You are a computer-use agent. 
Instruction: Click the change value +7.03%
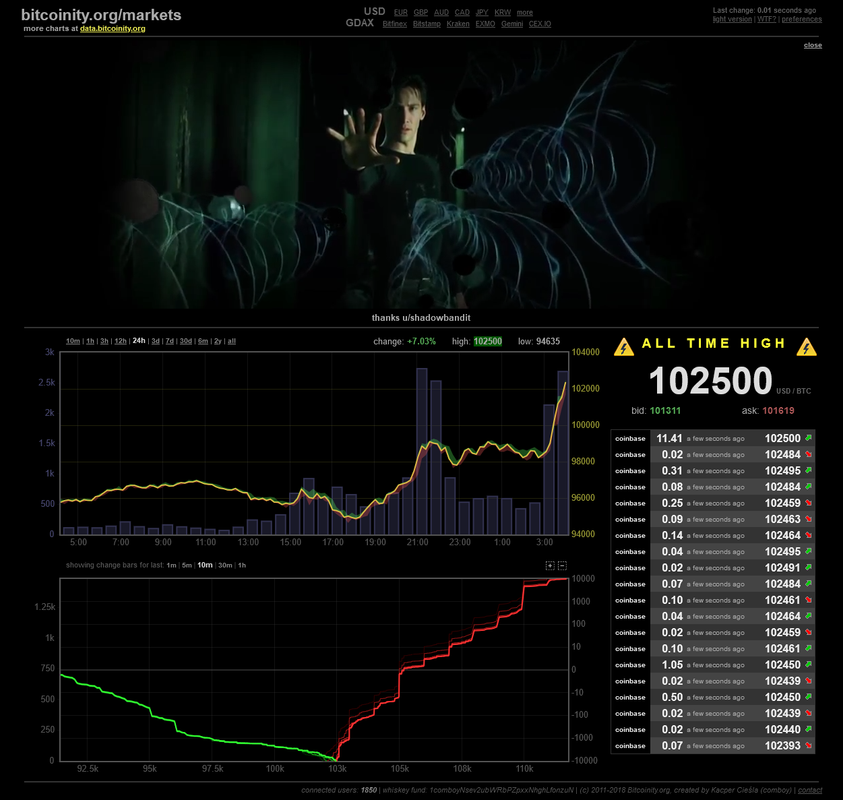[421, 341]
